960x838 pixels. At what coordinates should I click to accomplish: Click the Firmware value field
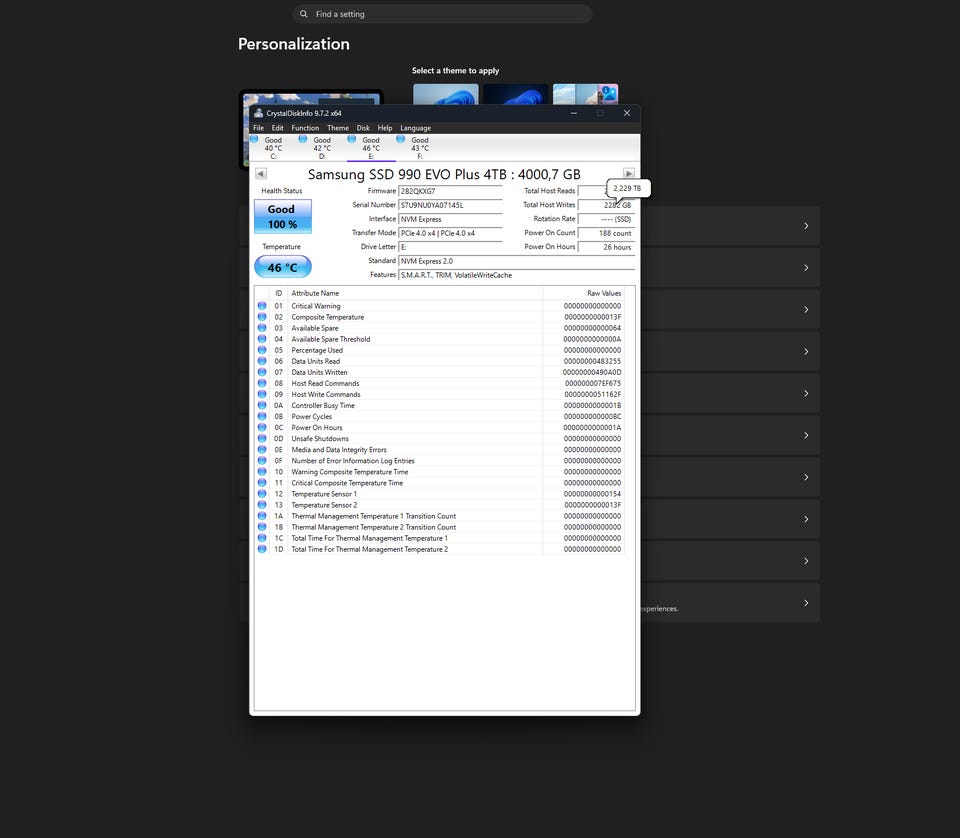tap(450, 191)
